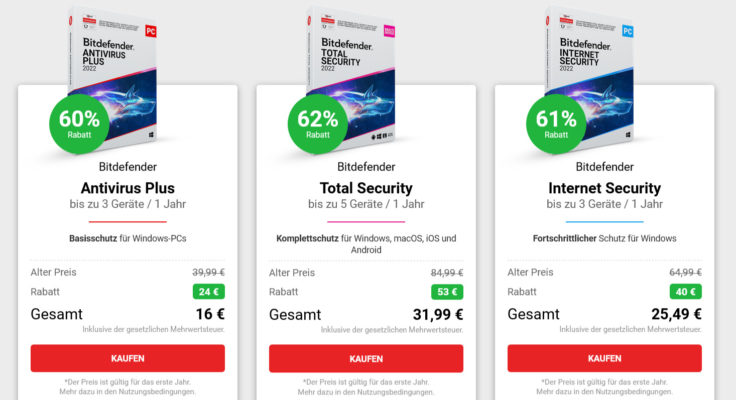The width and height of the screenshot is (736, 400).
Task: Click the 62% Rabatt green badge
Action: (x=318, y=124)
